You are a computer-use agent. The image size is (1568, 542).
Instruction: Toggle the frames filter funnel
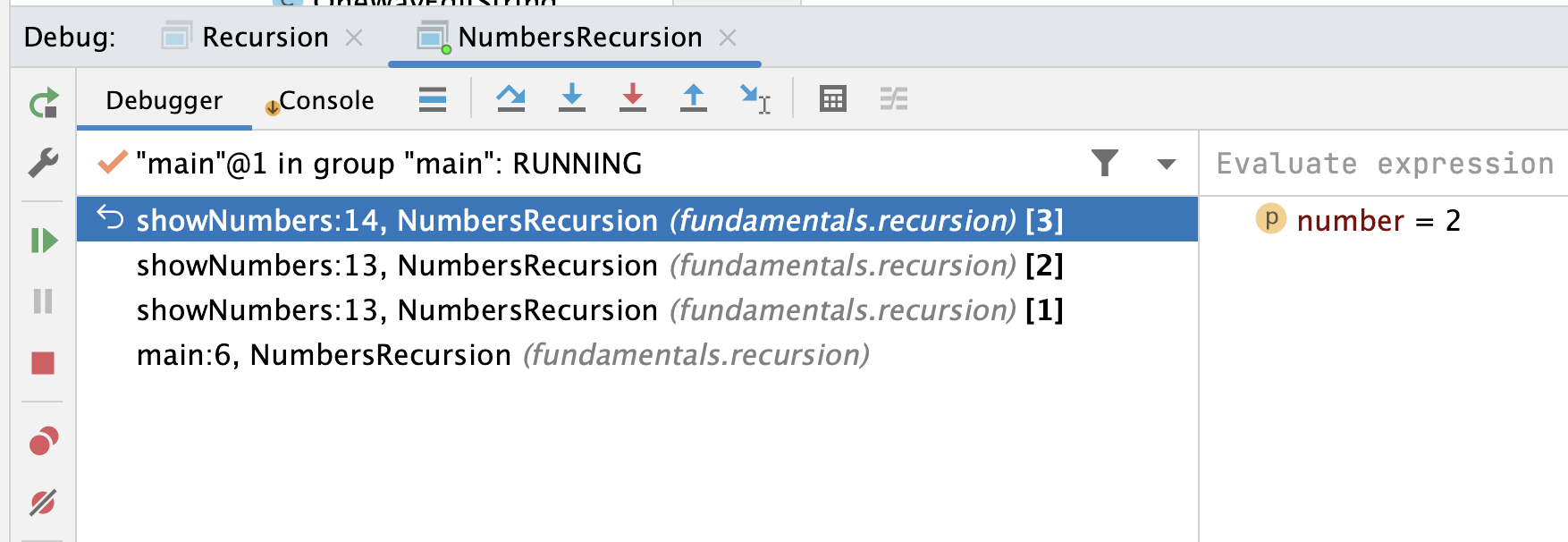(1105, 163)
